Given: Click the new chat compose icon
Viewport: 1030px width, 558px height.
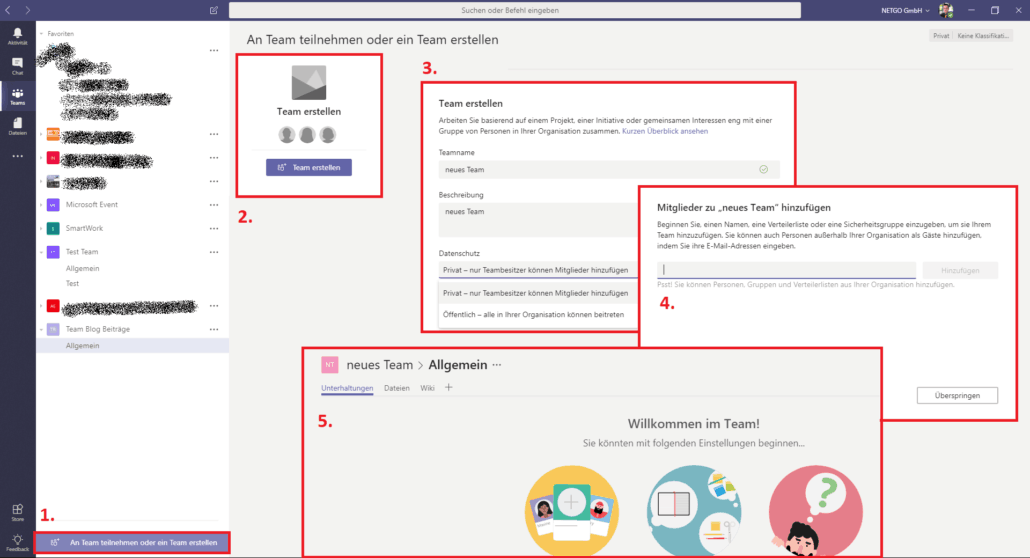Looking at the screenshot, I should (213, 10).
